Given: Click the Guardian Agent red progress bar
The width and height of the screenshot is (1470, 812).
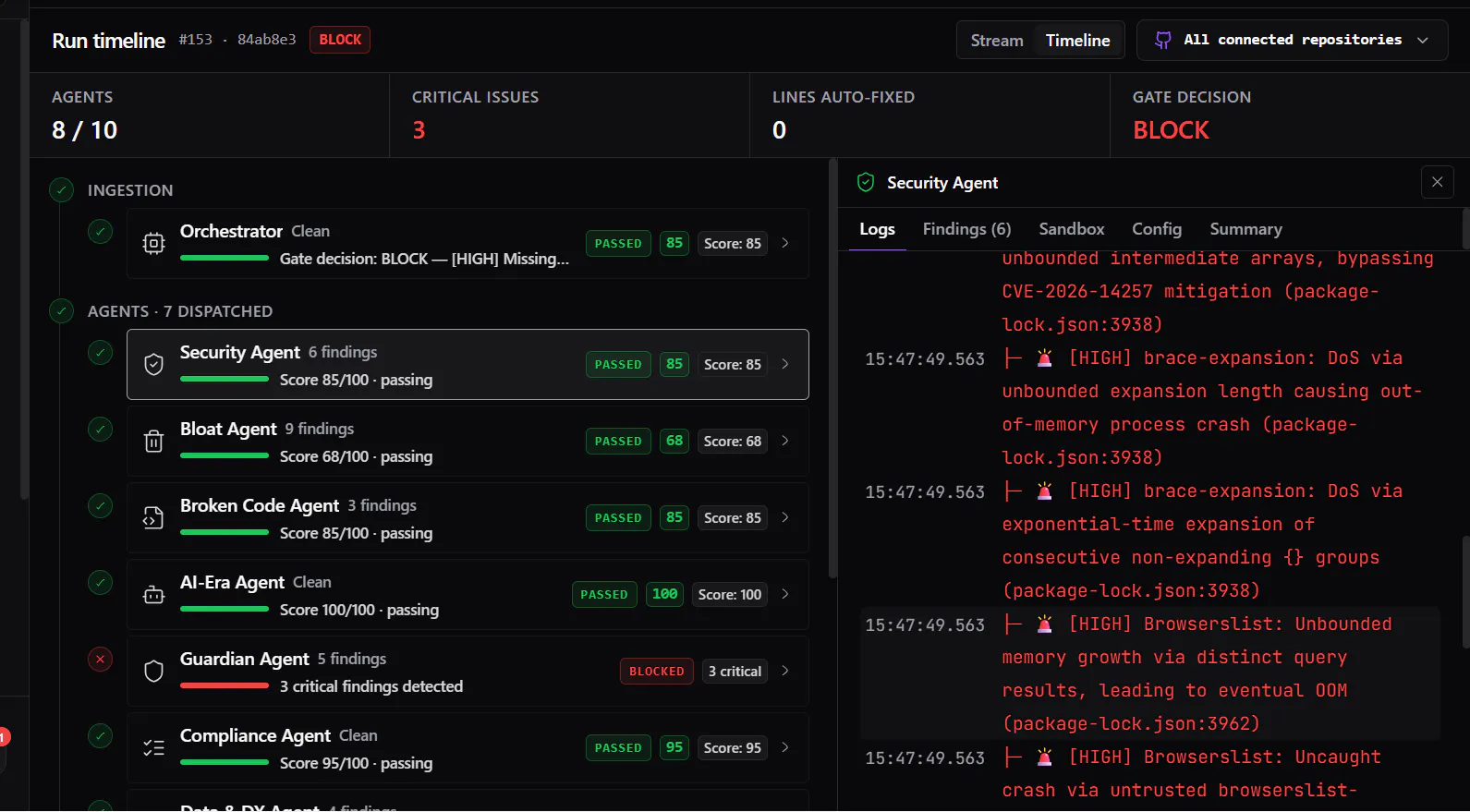Looking at the screenshot, I should coord(225,686).
